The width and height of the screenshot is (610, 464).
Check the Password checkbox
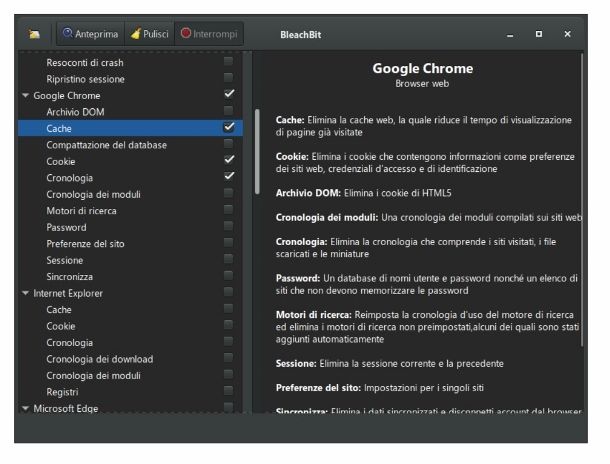click(x=229, y=226)
